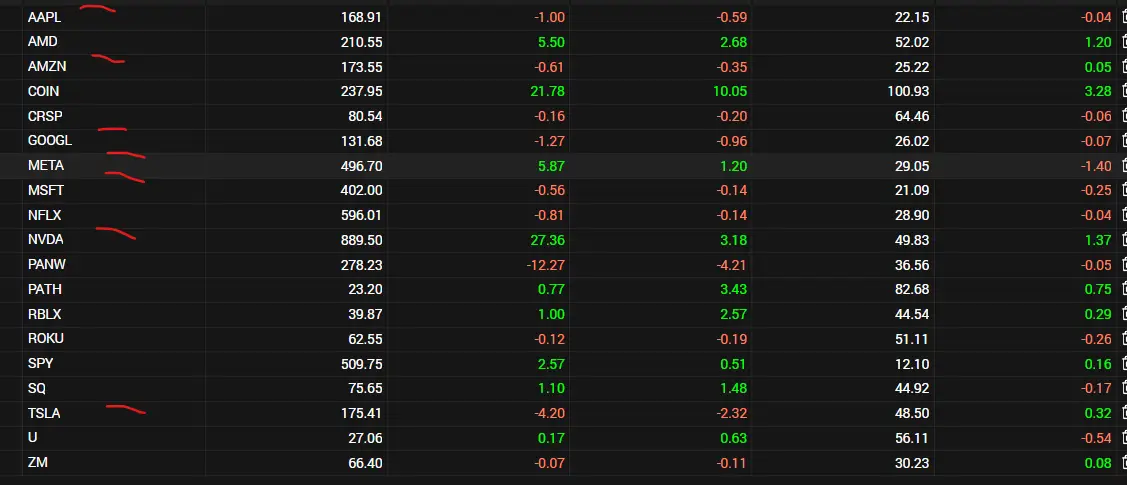Remove PATH via its trash icon
This screenshot has width=1127, height=485.
click(x=1124, y=289)
